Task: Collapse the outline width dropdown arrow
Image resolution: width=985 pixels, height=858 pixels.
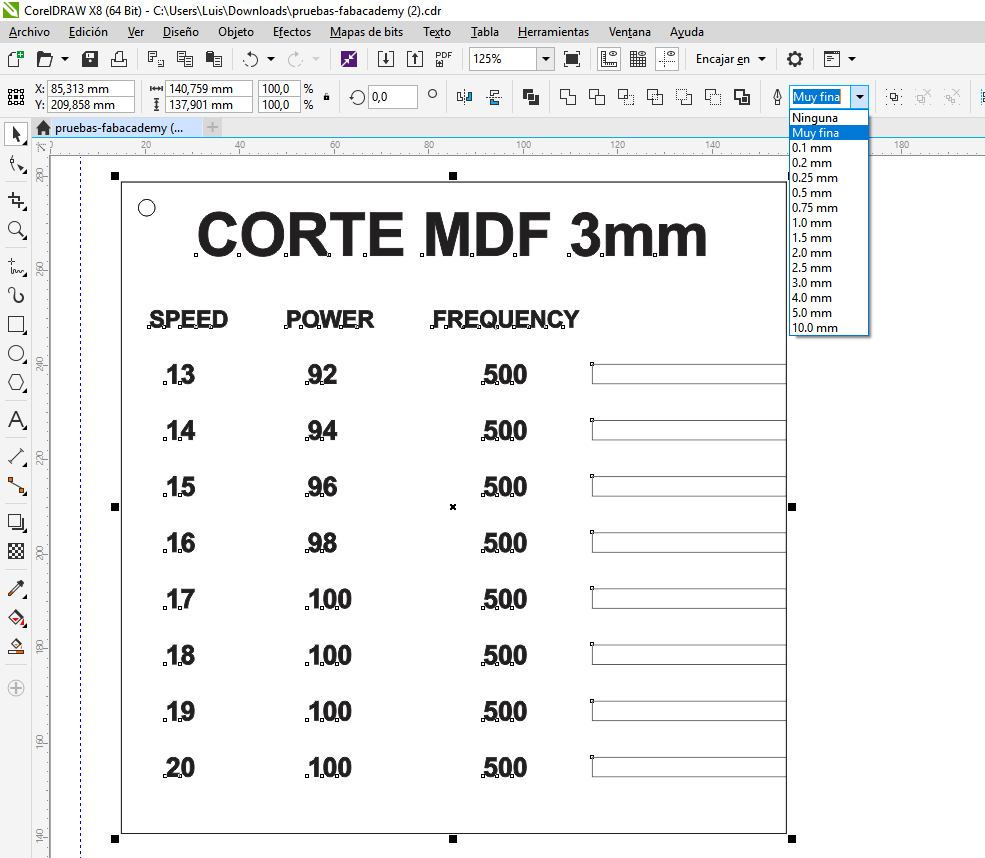Action: pos(859,97)
